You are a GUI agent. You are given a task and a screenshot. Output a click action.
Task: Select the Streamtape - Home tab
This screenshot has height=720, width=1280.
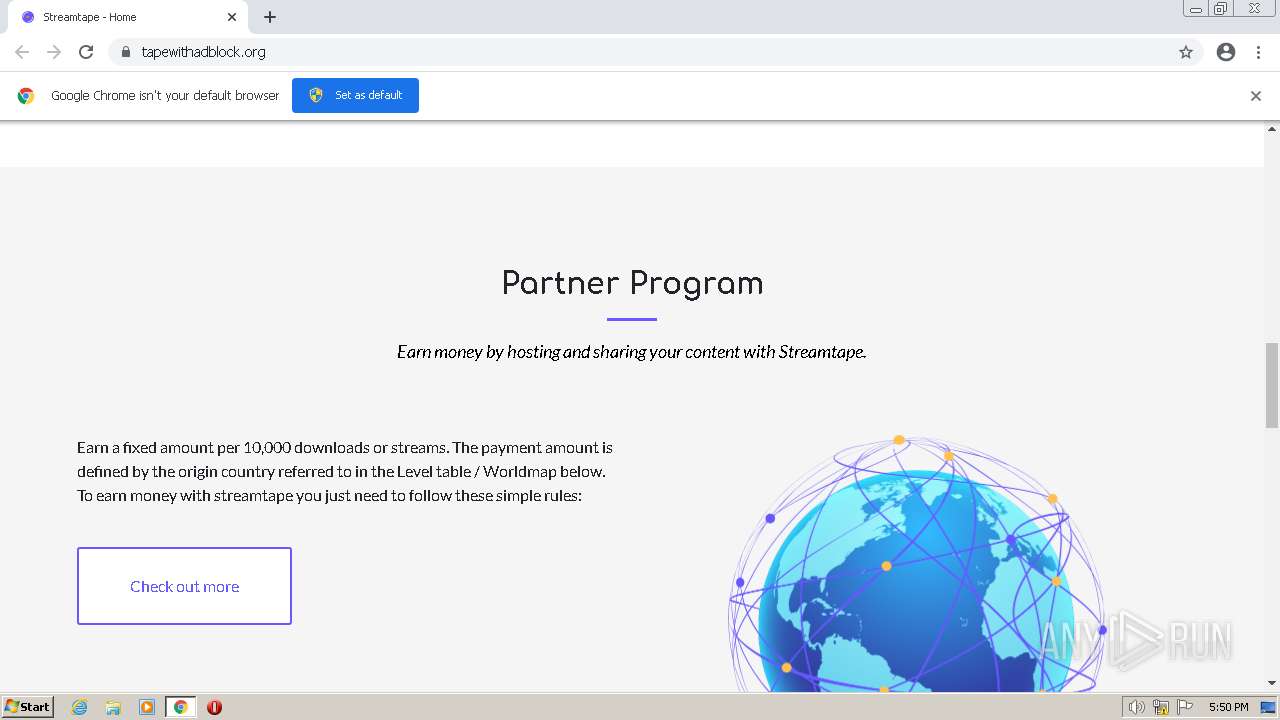click(127, 17)
